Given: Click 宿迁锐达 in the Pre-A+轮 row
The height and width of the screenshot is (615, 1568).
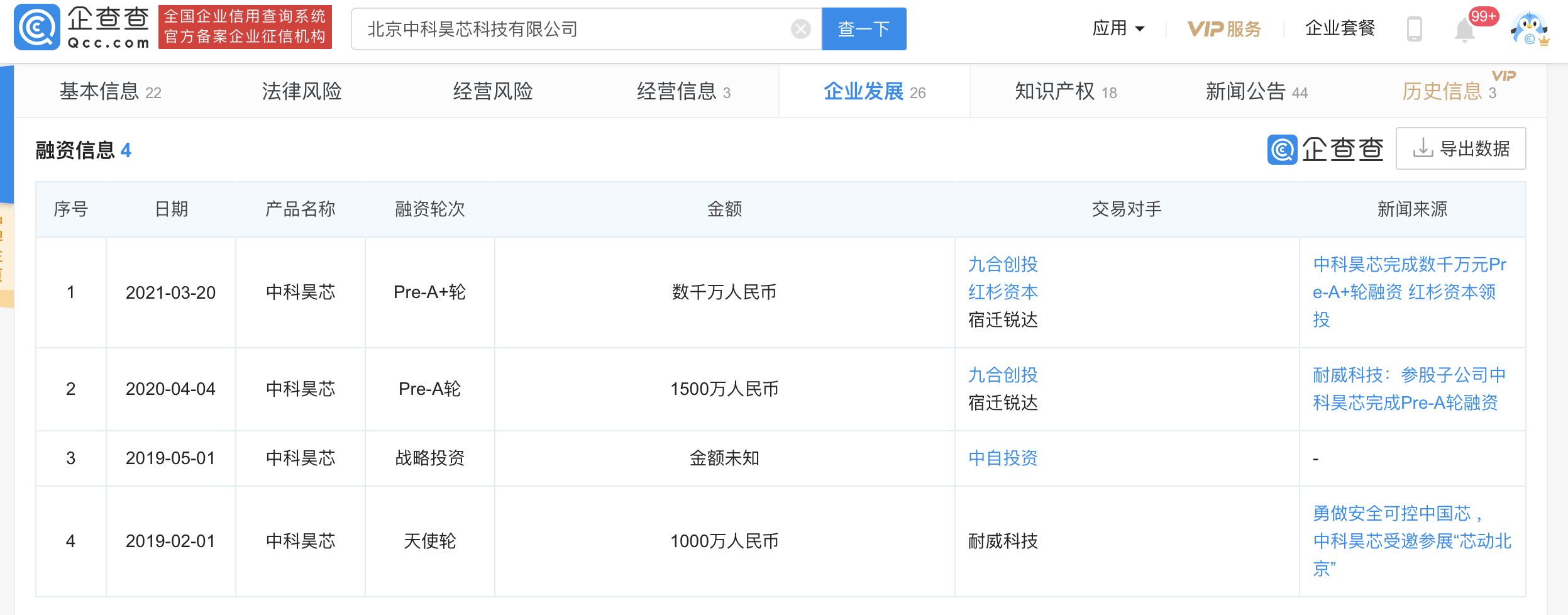Looking at the screenshot, I should click(1003, 320).
